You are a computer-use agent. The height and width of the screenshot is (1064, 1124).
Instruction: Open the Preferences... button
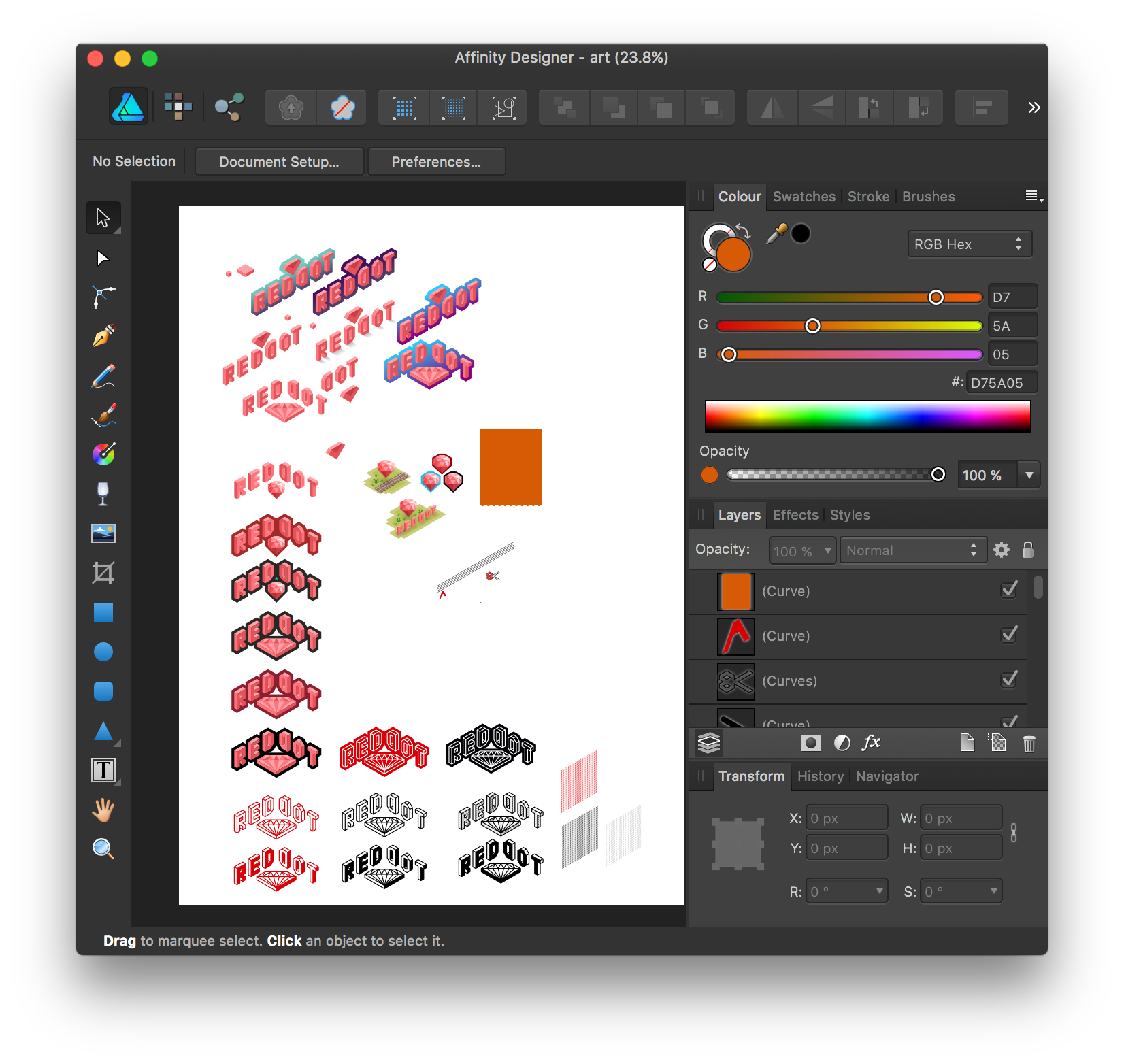pyautogui.click(x=436, y=162)
